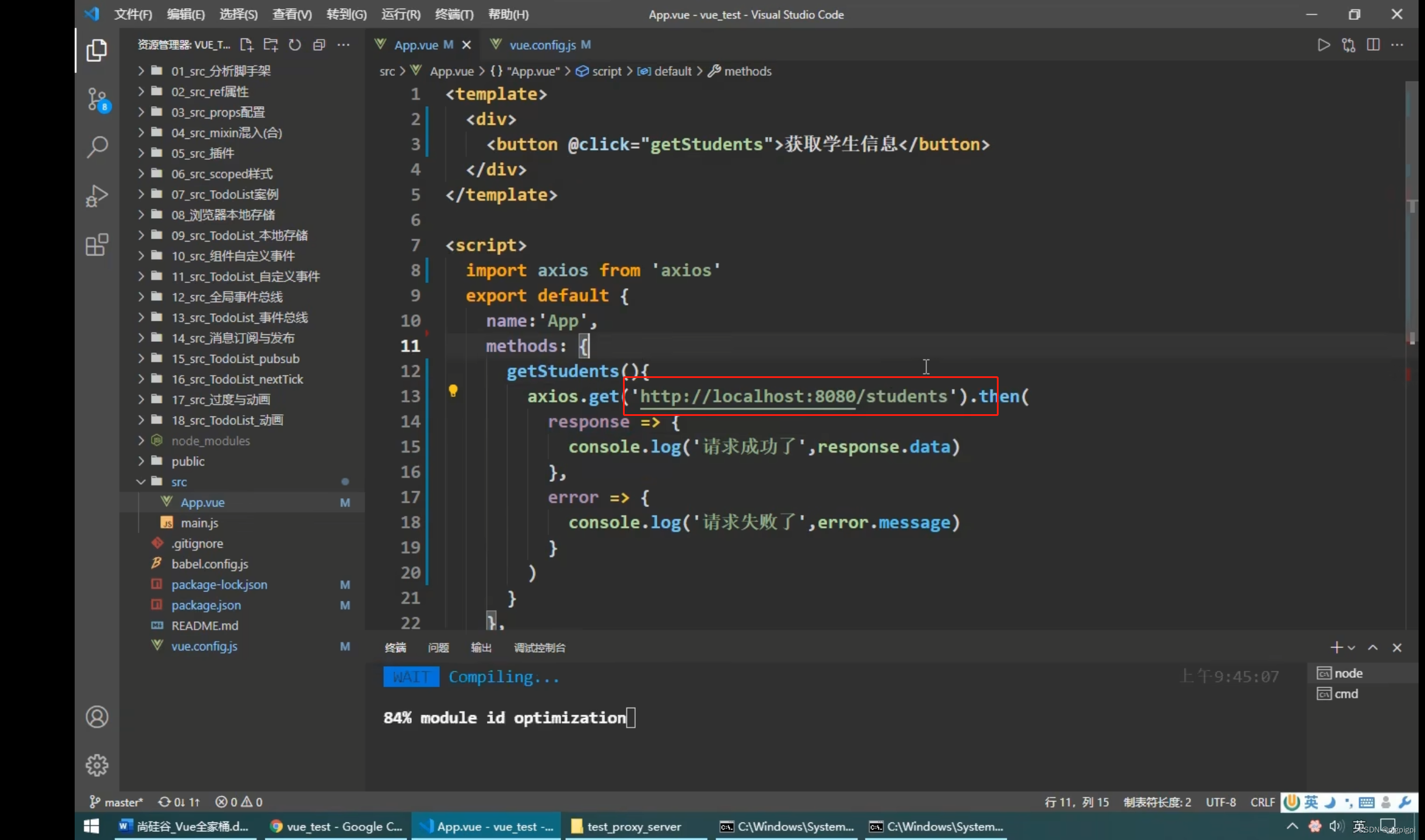Click the Run triangle icon in editor toolbar
The width and height of the screenshot is (1425, 840).
(1324, 45)
